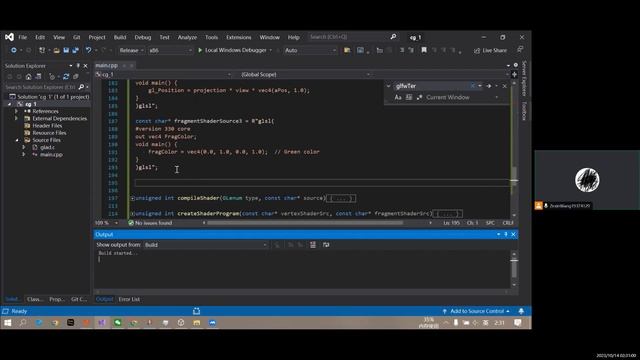Click the Live Share button
Image resolution: width=640 pixels, height=360 pixels.
[x=490, y=51]
